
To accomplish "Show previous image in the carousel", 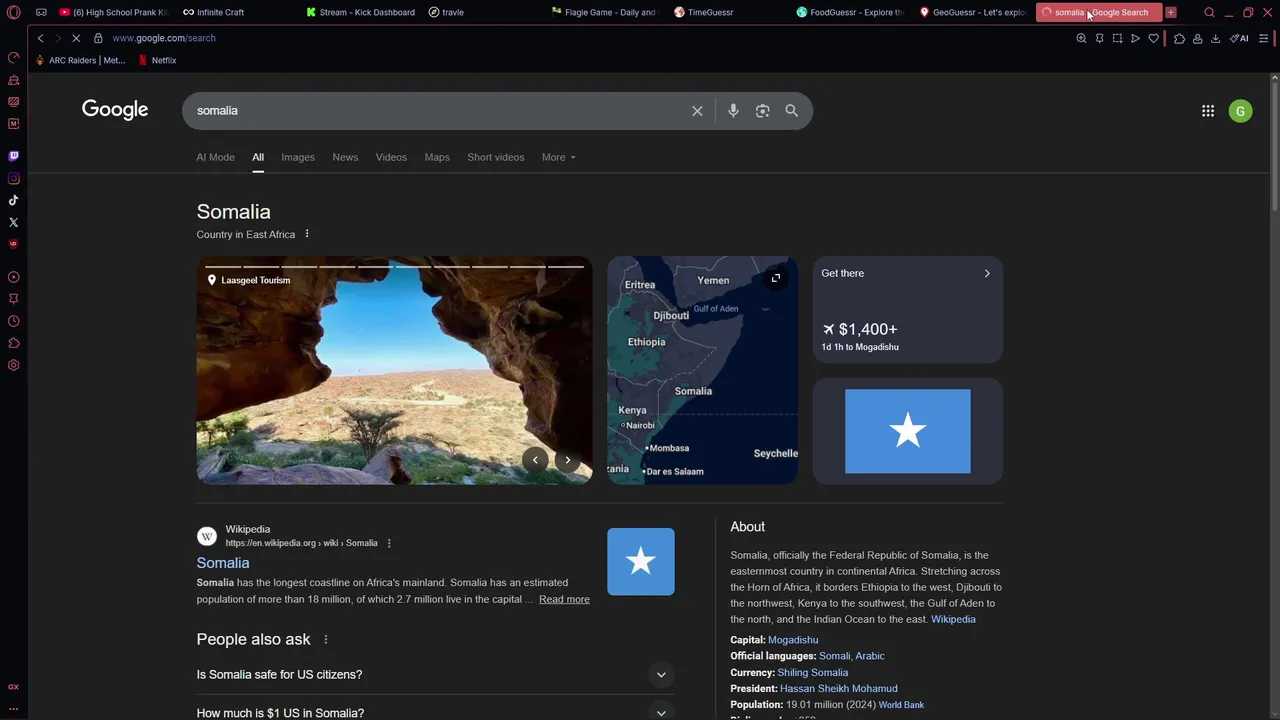I will click(x=535, y=460).
